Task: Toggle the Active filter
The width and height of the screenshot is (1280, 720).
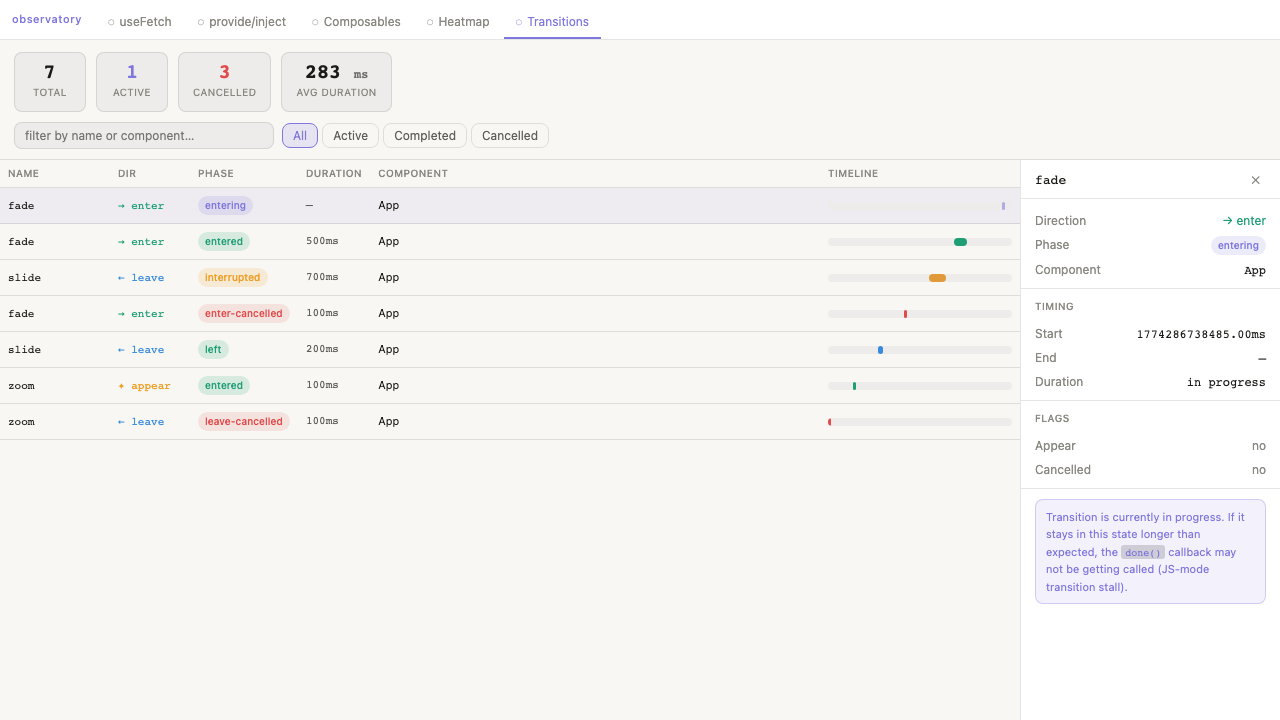Action: click(x=350, y=135)
